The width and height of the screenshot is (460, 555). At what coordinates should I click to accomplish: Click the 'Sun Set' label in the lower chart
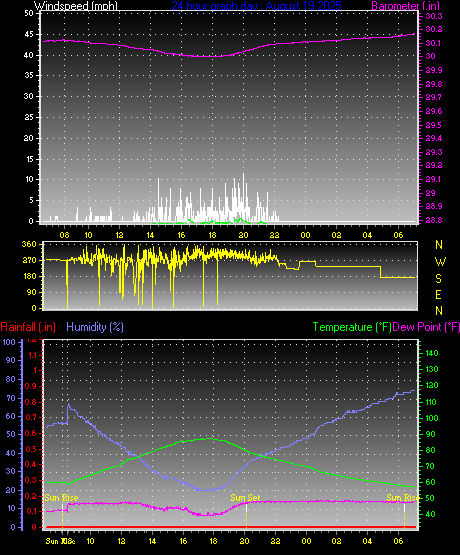click(x=245, y=498)
